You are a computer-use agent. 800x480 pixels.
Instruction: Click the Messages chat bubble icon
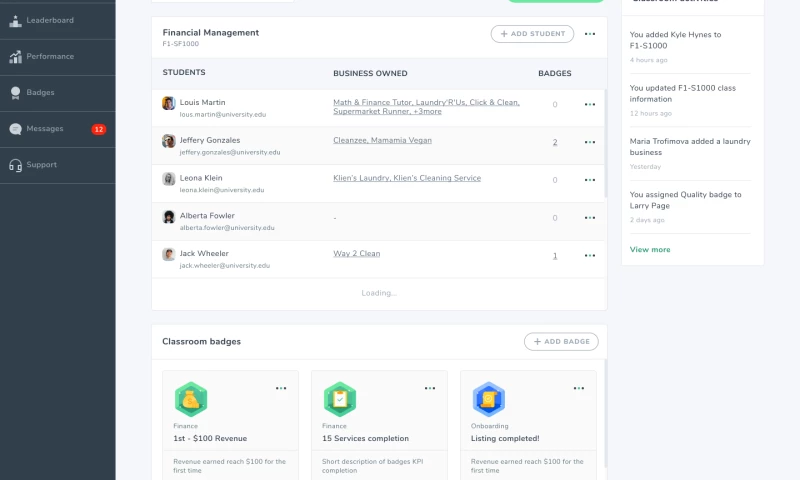click(x=15, y=129)
